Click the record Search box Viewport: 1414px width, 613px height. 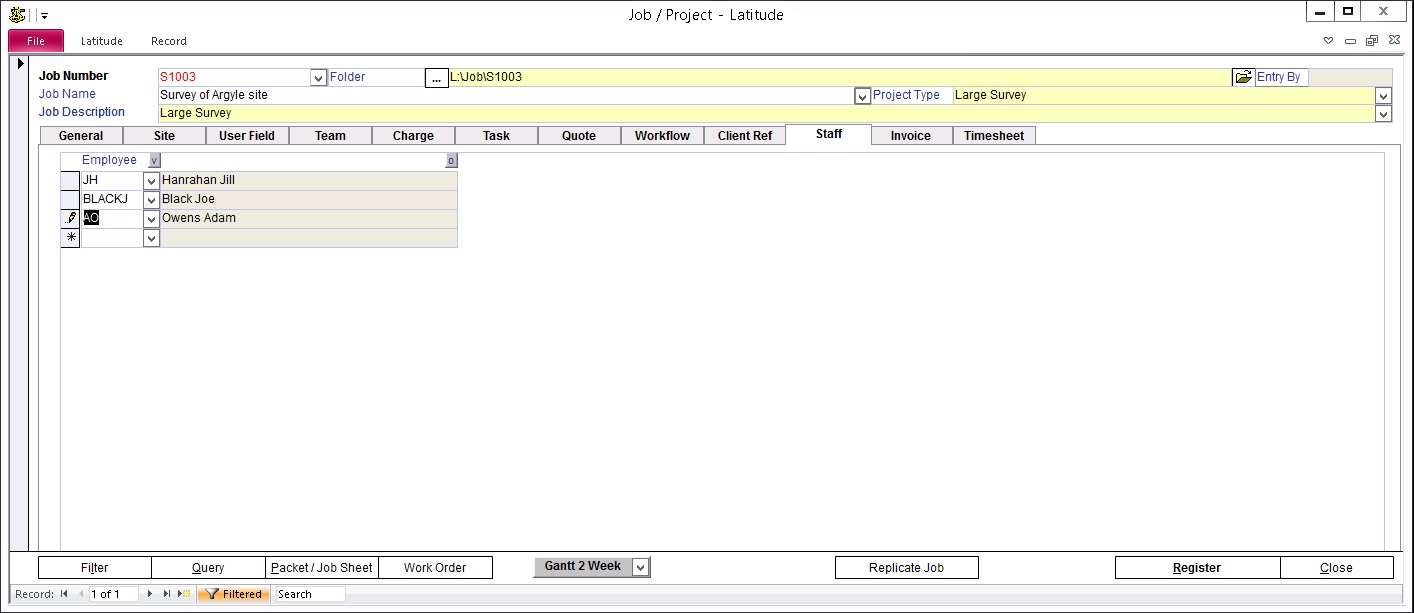click(310, 594)
